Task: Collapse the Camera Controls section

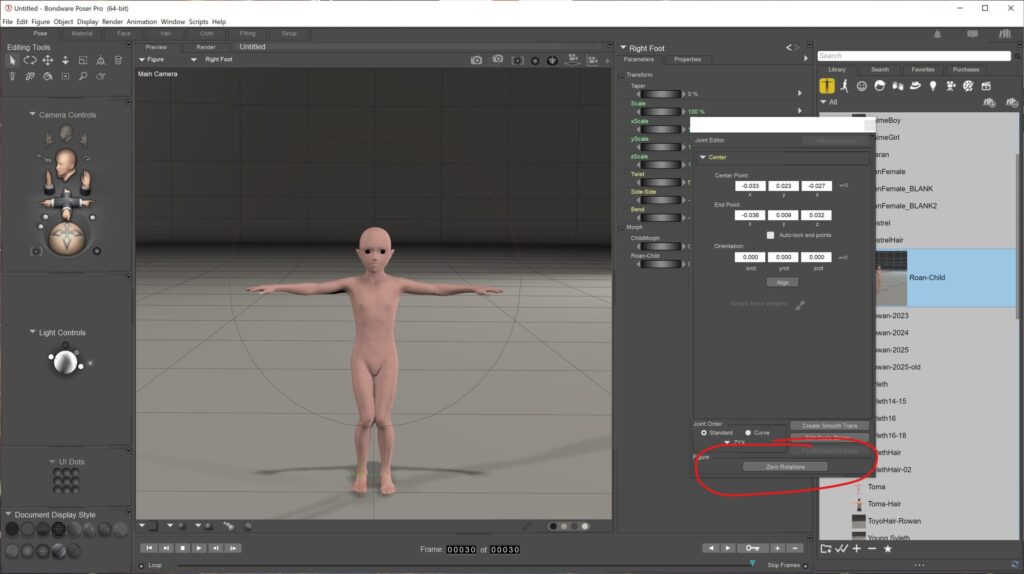Action: click(x=33, y=114)
